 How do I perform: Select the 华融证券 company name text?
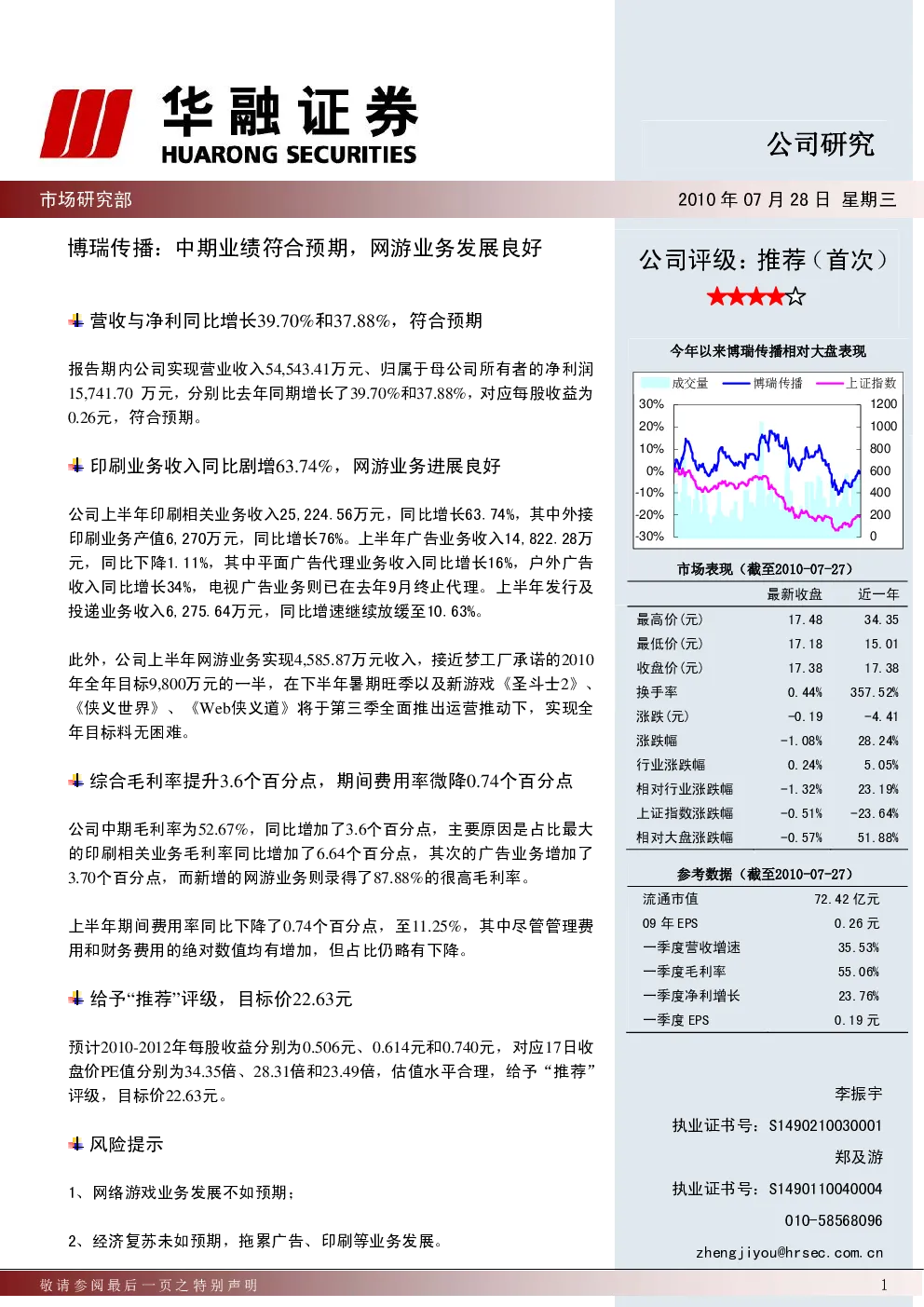coord(290,112)
